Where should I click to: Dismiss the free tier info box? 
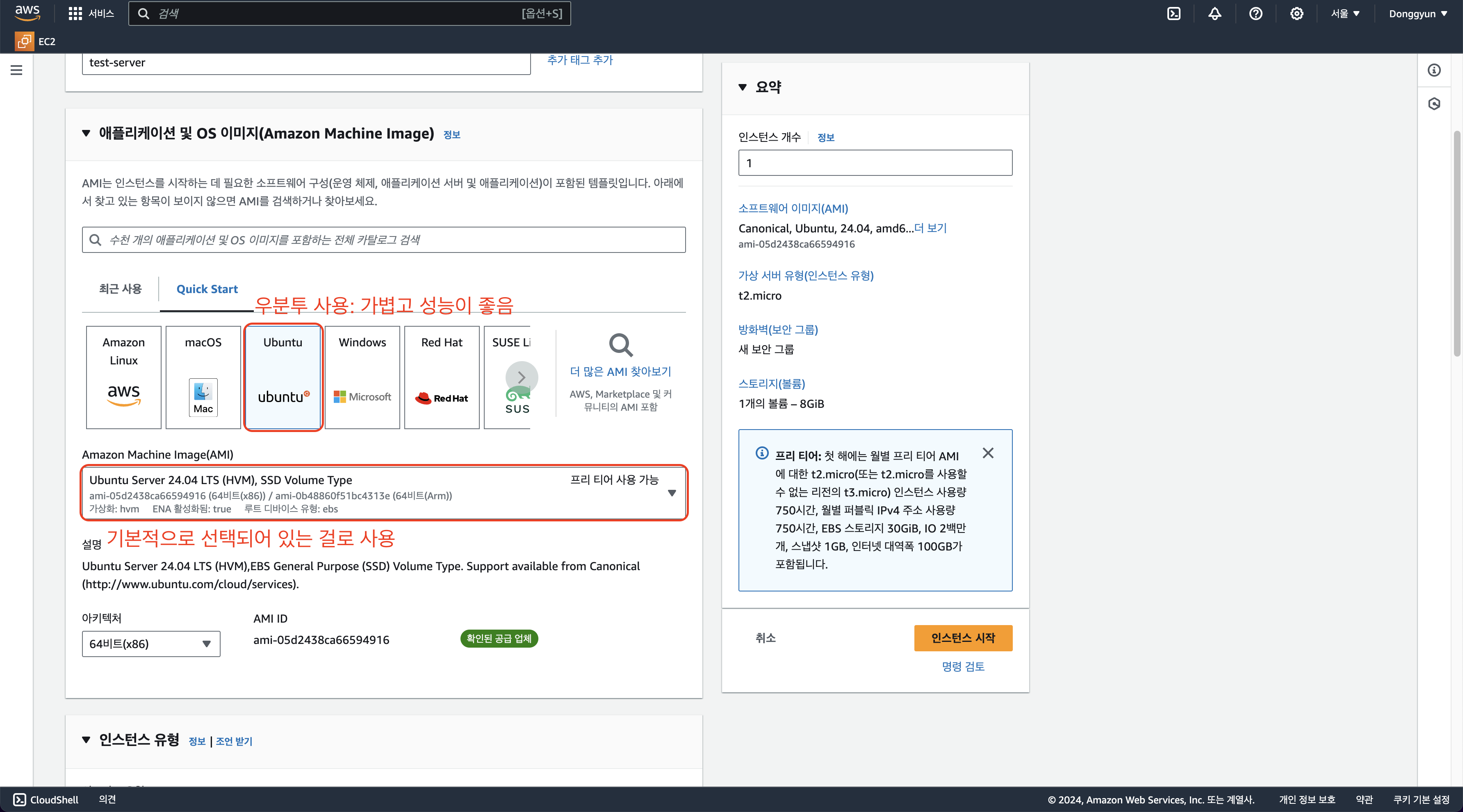click(x=988, y=453)
